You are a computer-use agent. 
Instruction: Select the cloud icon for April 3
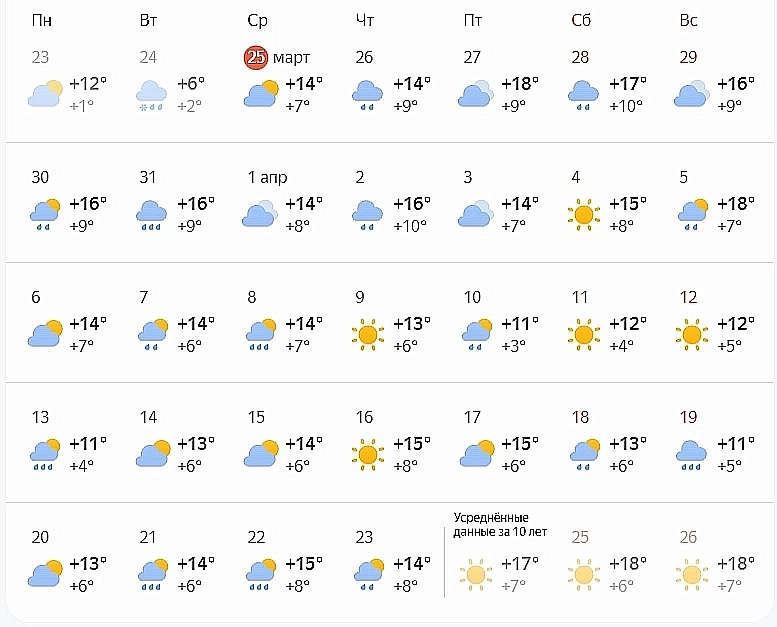(x=476, y=213)
